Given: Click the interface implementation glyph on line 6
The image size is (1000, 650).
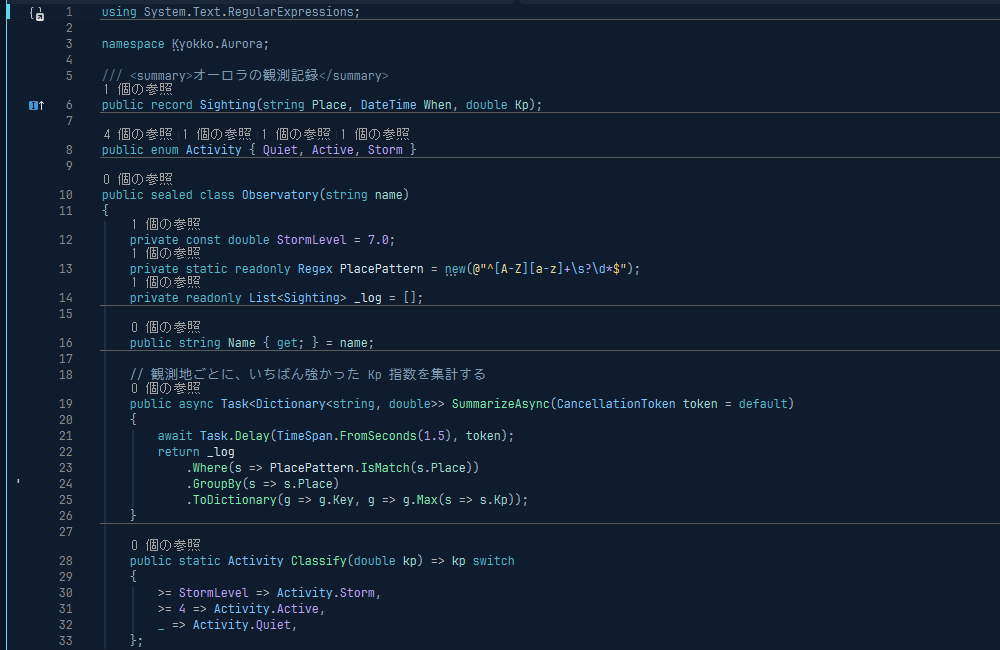Looking at the screenshot, I should (36, 105).
